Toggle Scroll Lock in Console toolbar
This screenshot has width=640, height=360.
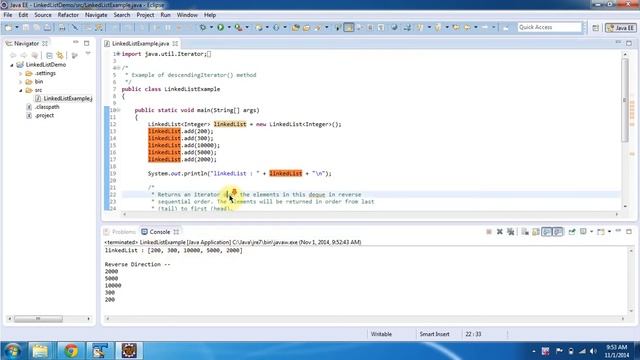pyautogui.click(x=536, y=231)
